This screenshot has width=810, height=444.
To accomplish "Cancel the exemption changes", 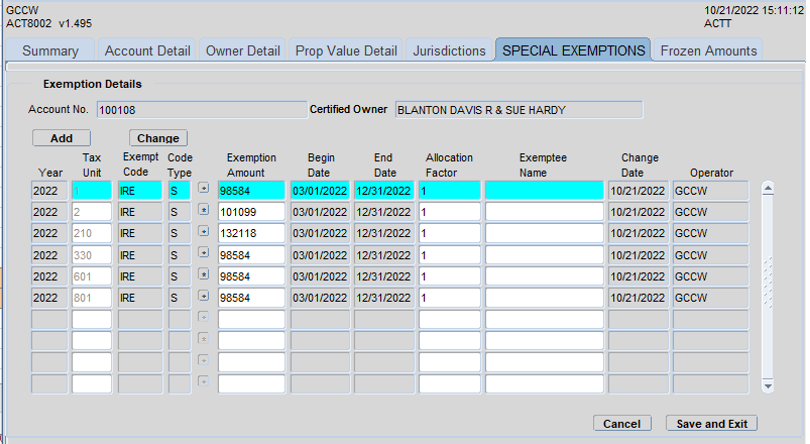I will click(x=622, y=424).
